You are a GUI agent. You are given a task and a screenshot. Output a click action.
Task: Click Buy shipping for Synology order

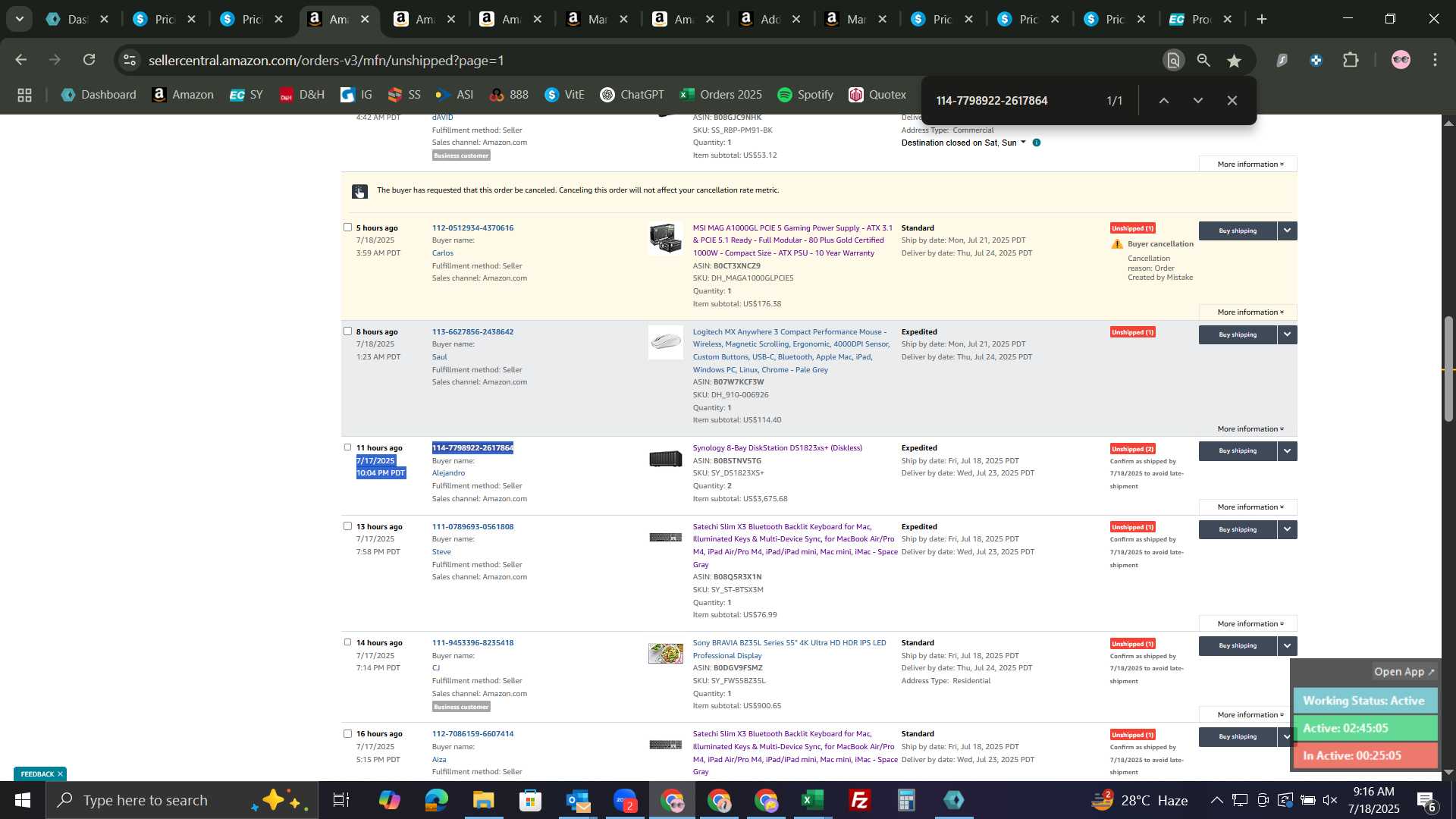coord(1238,450)
